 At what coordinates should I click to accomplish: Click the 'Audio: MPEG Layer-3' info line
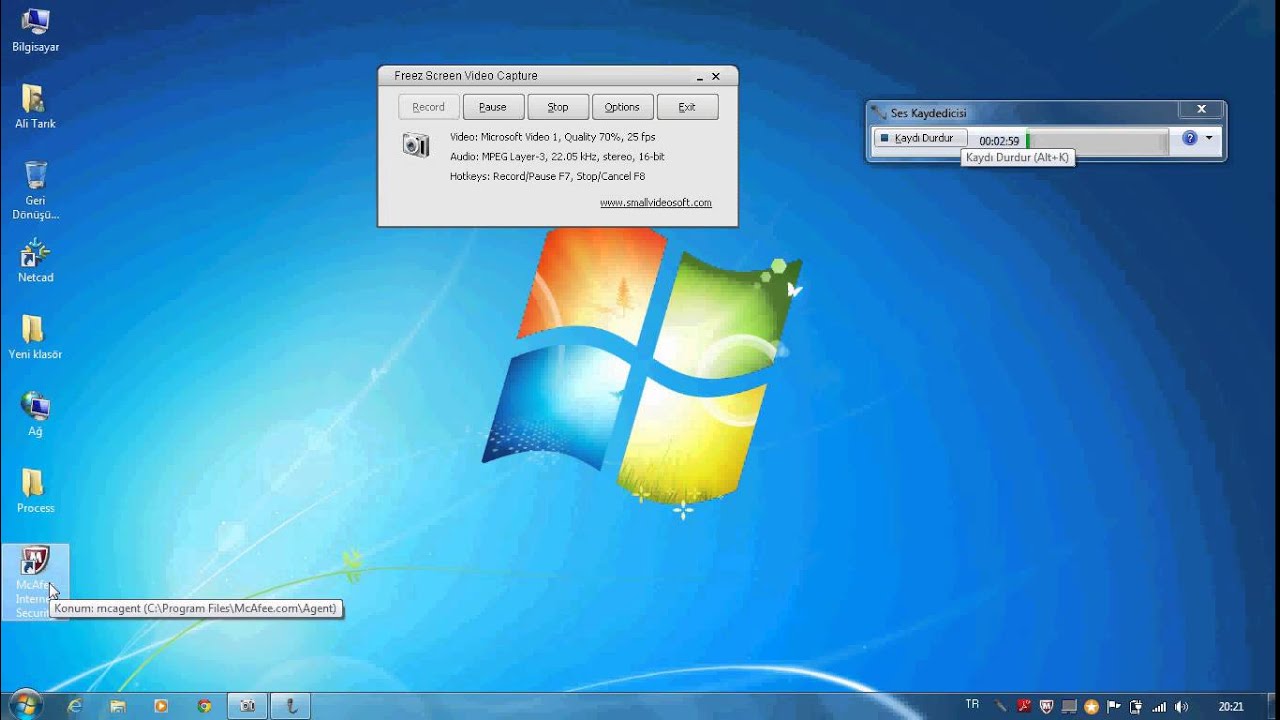pos(557,157)
